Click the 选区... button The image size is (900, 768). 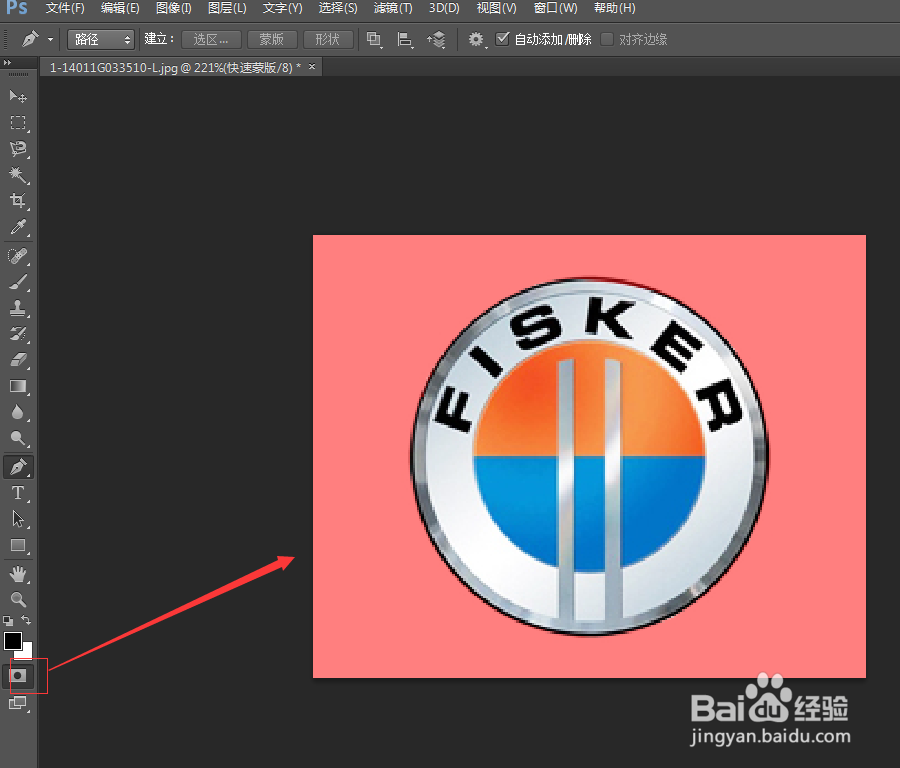coord(211,40)
